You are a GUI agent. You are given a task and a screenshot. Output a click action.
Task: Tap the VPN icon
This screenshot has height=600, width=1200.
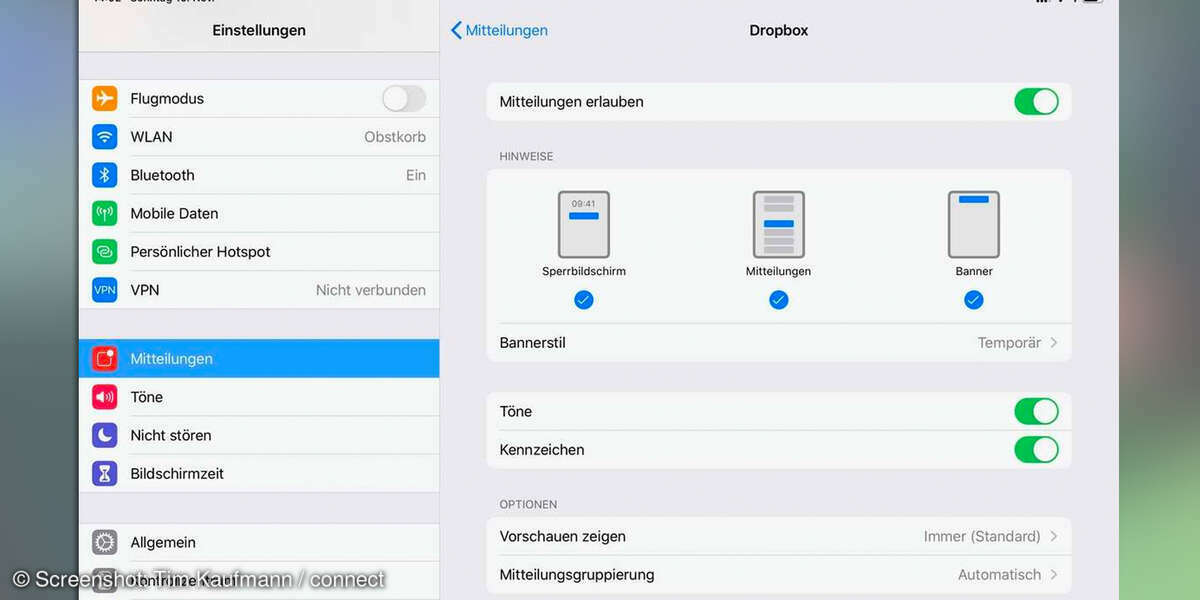point(105,290)
